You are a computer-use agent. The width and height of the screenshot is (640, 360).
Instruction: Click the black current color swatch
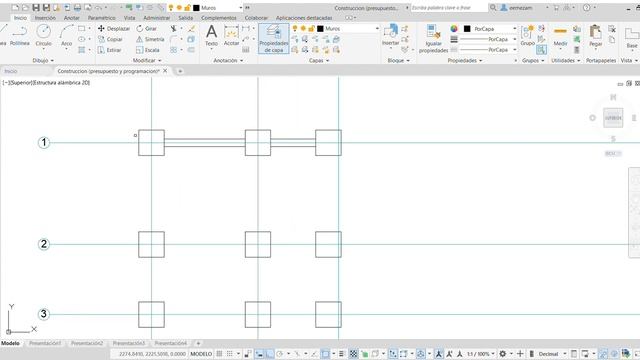[x=467, y=29]
